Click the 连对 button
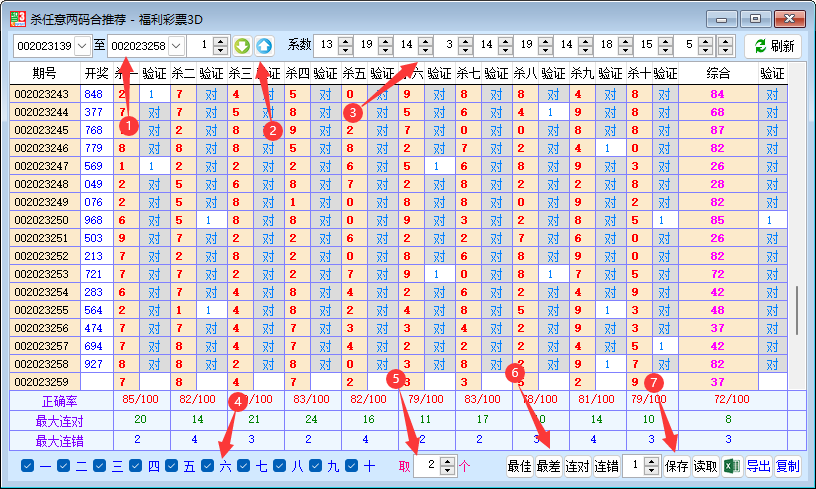 [577, 466]
